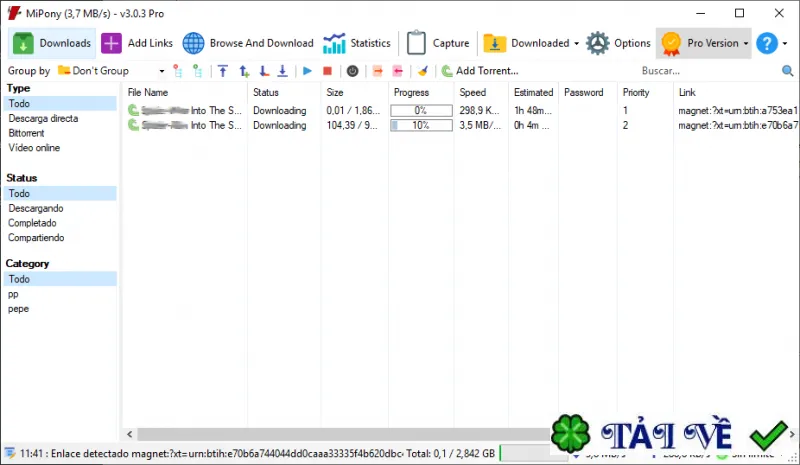Open the Options gear
This screenshot has width=800, height=465.
click(x=618, y=43)
